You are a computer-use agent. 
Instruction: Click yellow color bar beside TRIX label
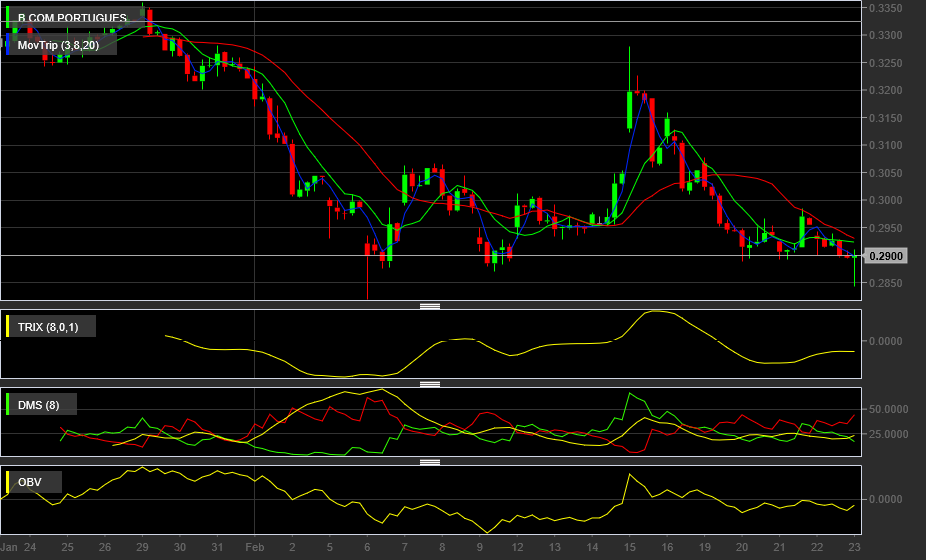(9, 326)
